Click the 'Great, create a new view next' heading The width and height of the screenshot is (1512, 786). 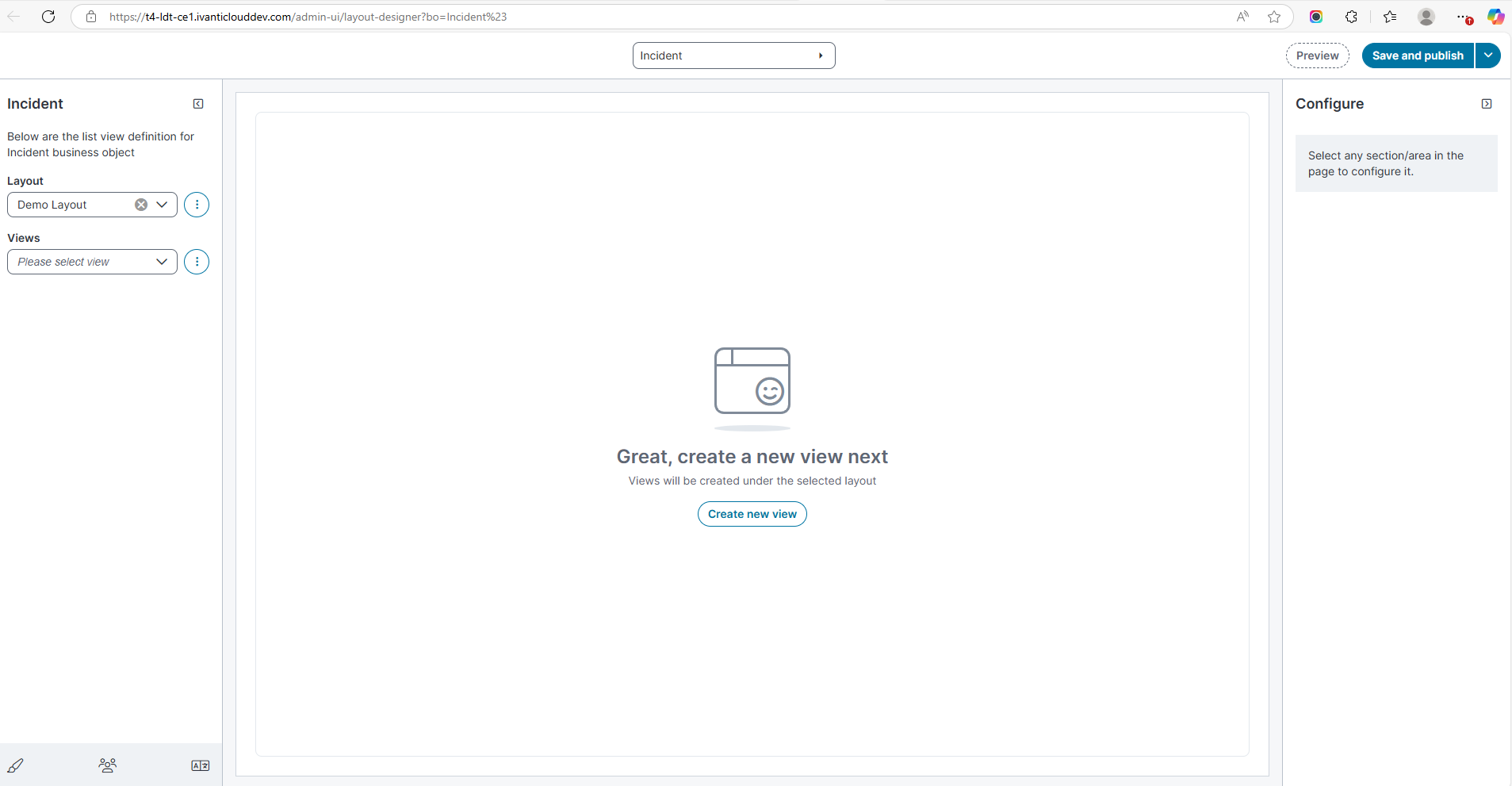point(752,457)
